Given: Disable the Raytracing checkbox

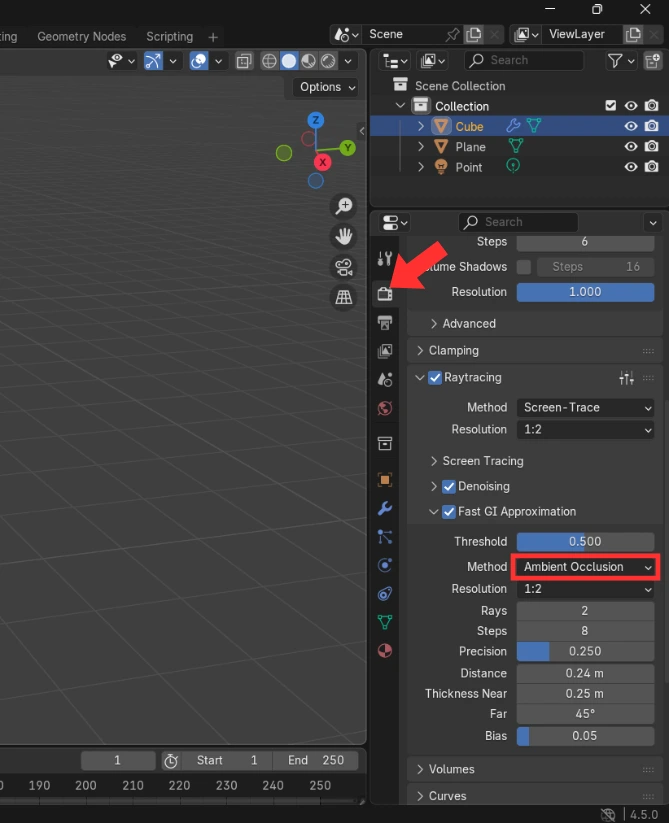Looking at the screenshot, I should pos(435,378).
